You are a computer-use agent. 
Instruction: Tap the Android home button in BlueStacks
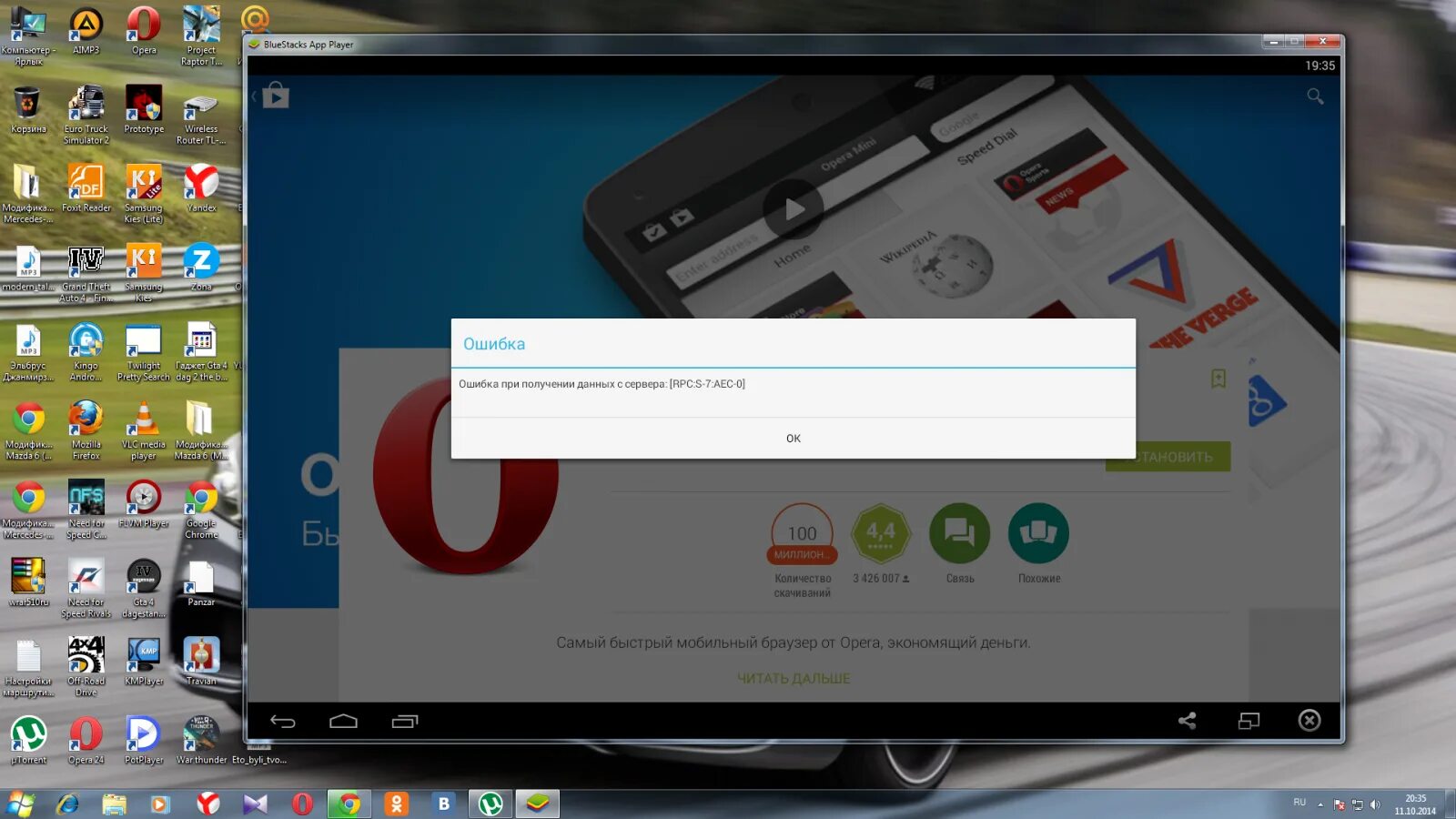coord(343,722)
